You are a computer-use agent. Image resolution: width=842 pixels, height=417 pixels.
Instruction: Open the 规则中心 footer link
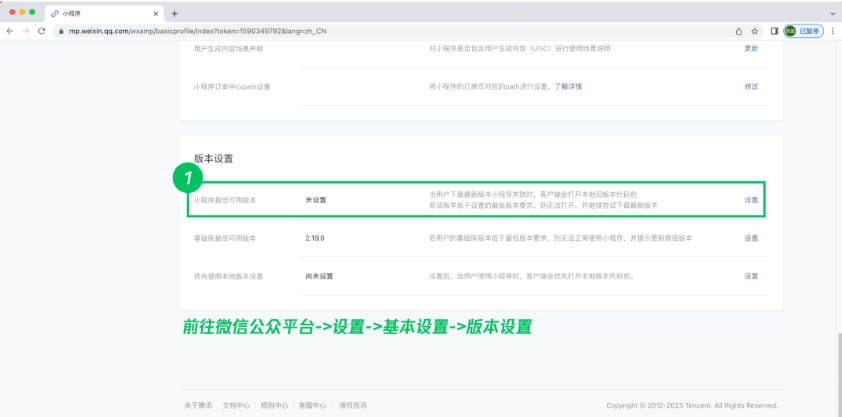click(274, 405)
